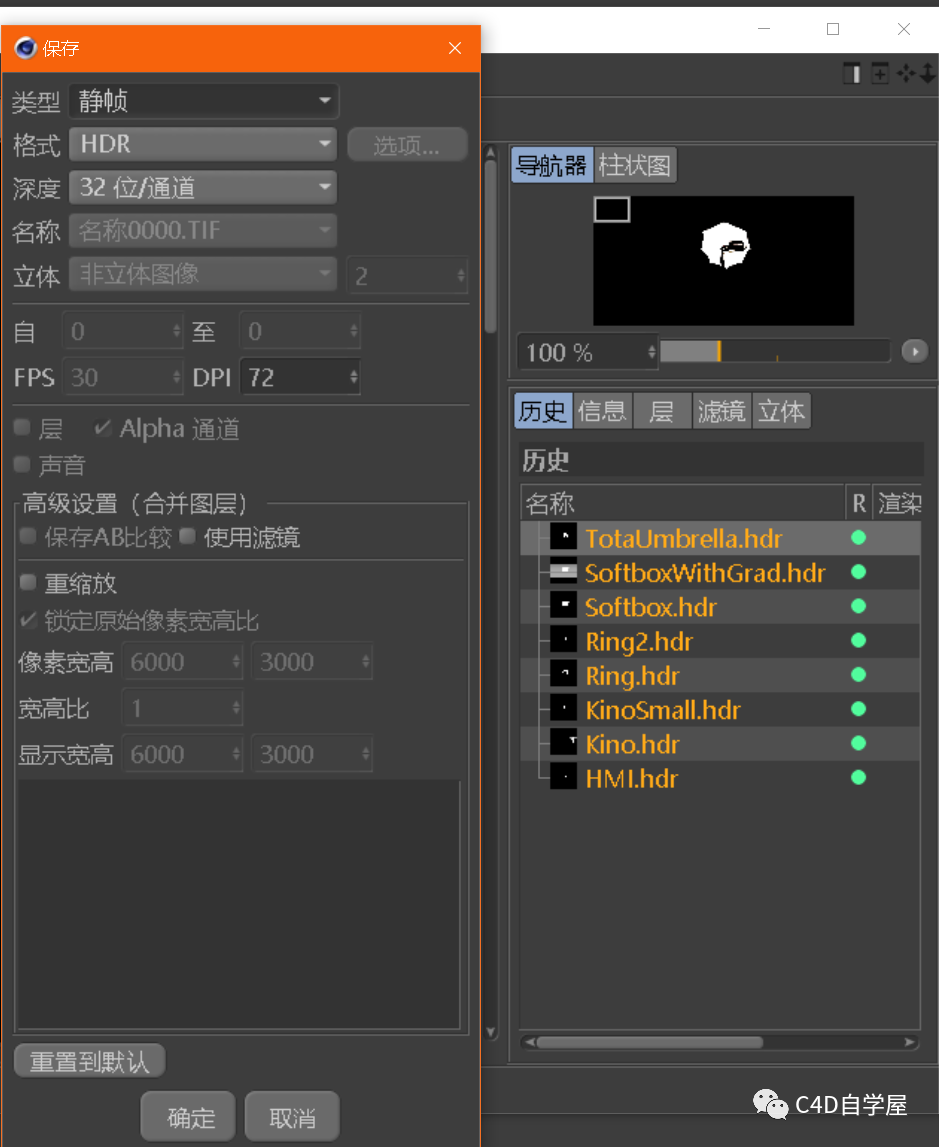Confirm save with 确定 button
The height and width of the screenshot is (1147, 939).
point(188,1116)
